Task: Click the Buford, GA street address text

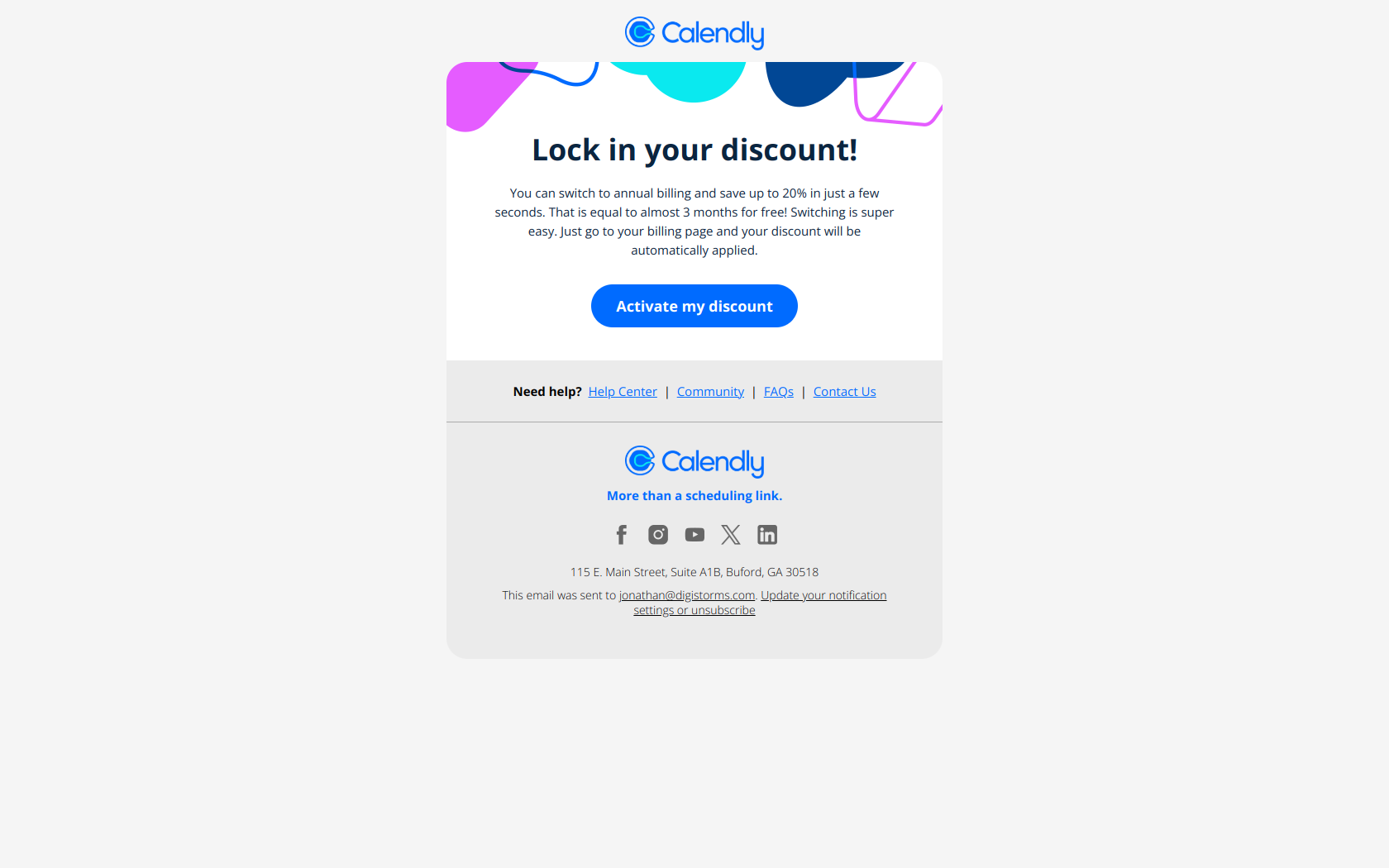Action: coord(694,572)
